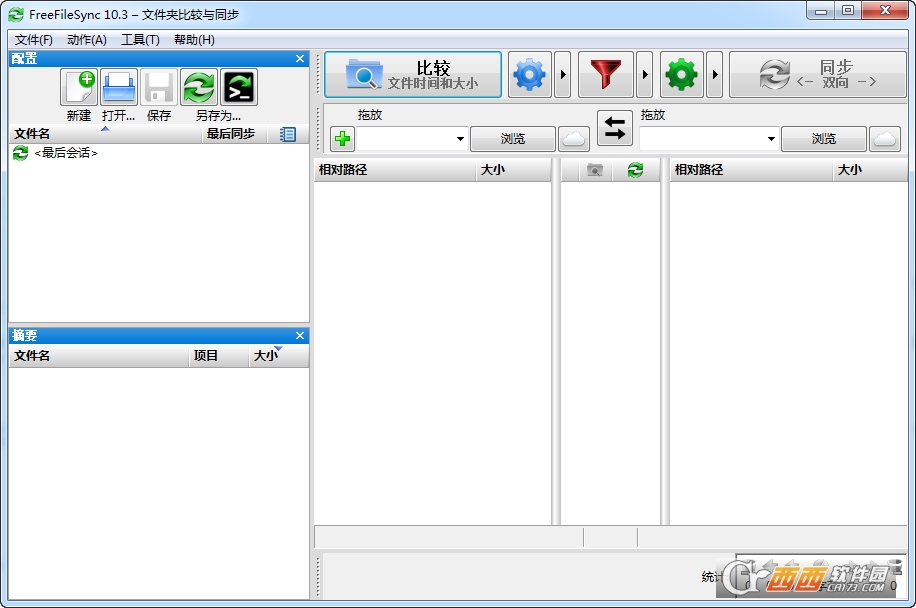Click the blue log list column icon
The width and height of the screenshot is (916, 608).
pos(287,134)
